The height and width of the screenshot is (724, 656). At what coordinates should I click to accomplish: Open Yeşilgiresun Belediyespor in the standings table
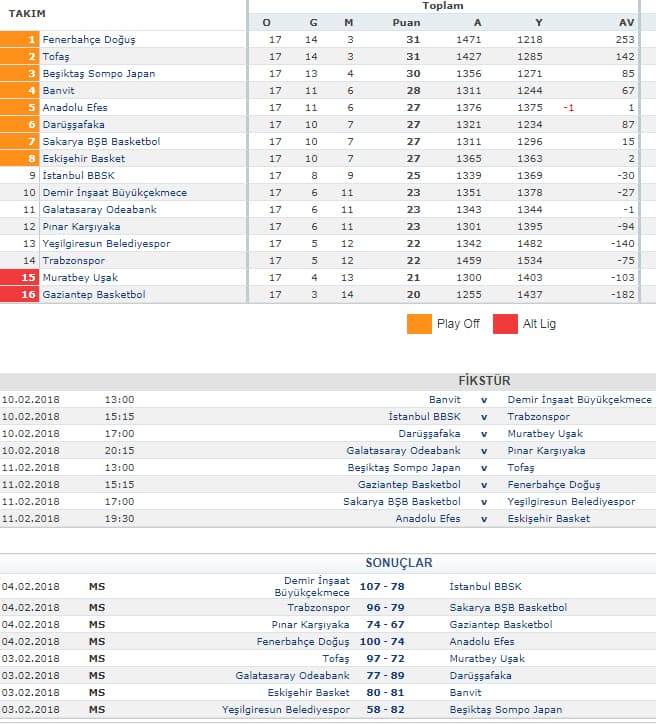[106, 244]
